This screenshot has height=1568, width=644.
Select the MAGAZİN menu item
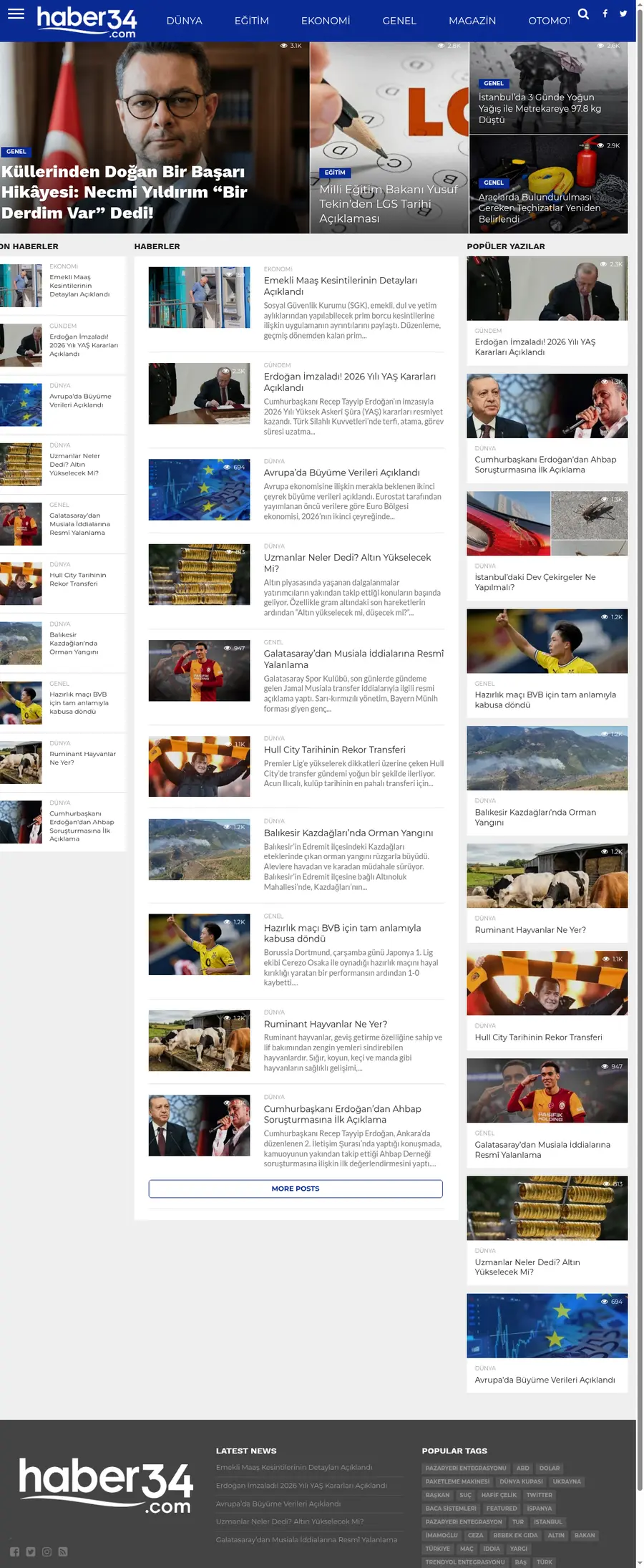click(x=472, y=21)
